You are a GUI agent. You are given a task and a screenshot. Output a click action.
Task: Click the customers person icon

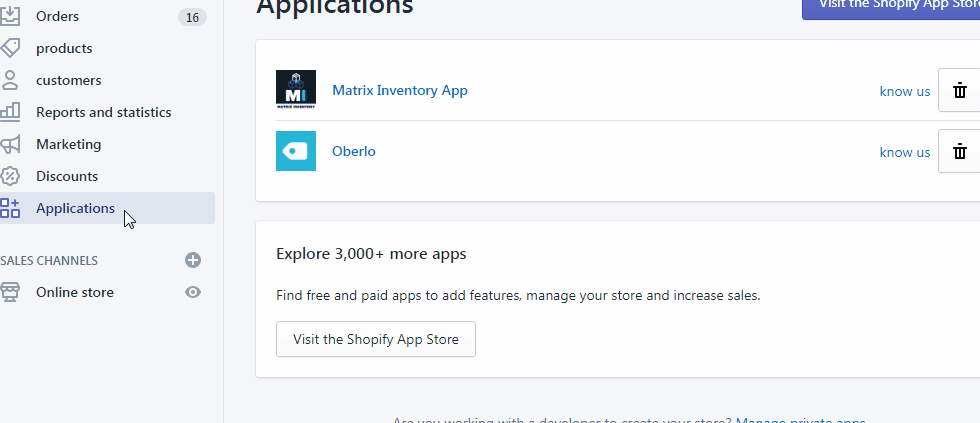tap(9, 80)
